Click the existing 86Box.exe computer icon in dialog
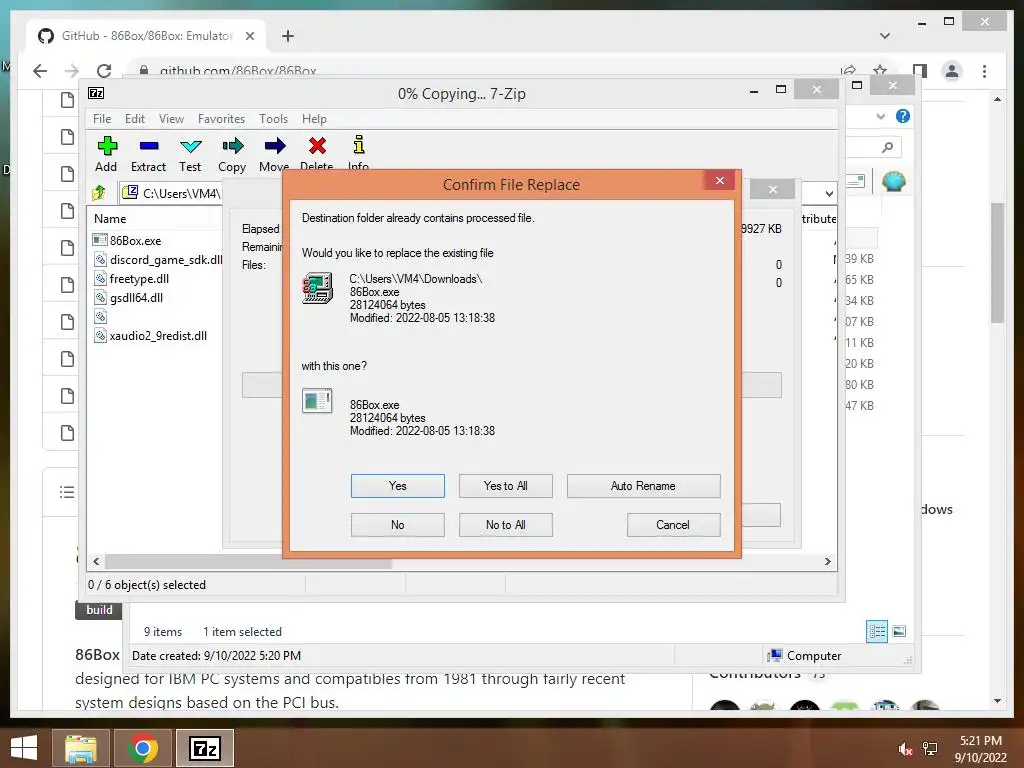This screenshot has width=1024, height=768. pyautogui.click(x=318, y=289)
